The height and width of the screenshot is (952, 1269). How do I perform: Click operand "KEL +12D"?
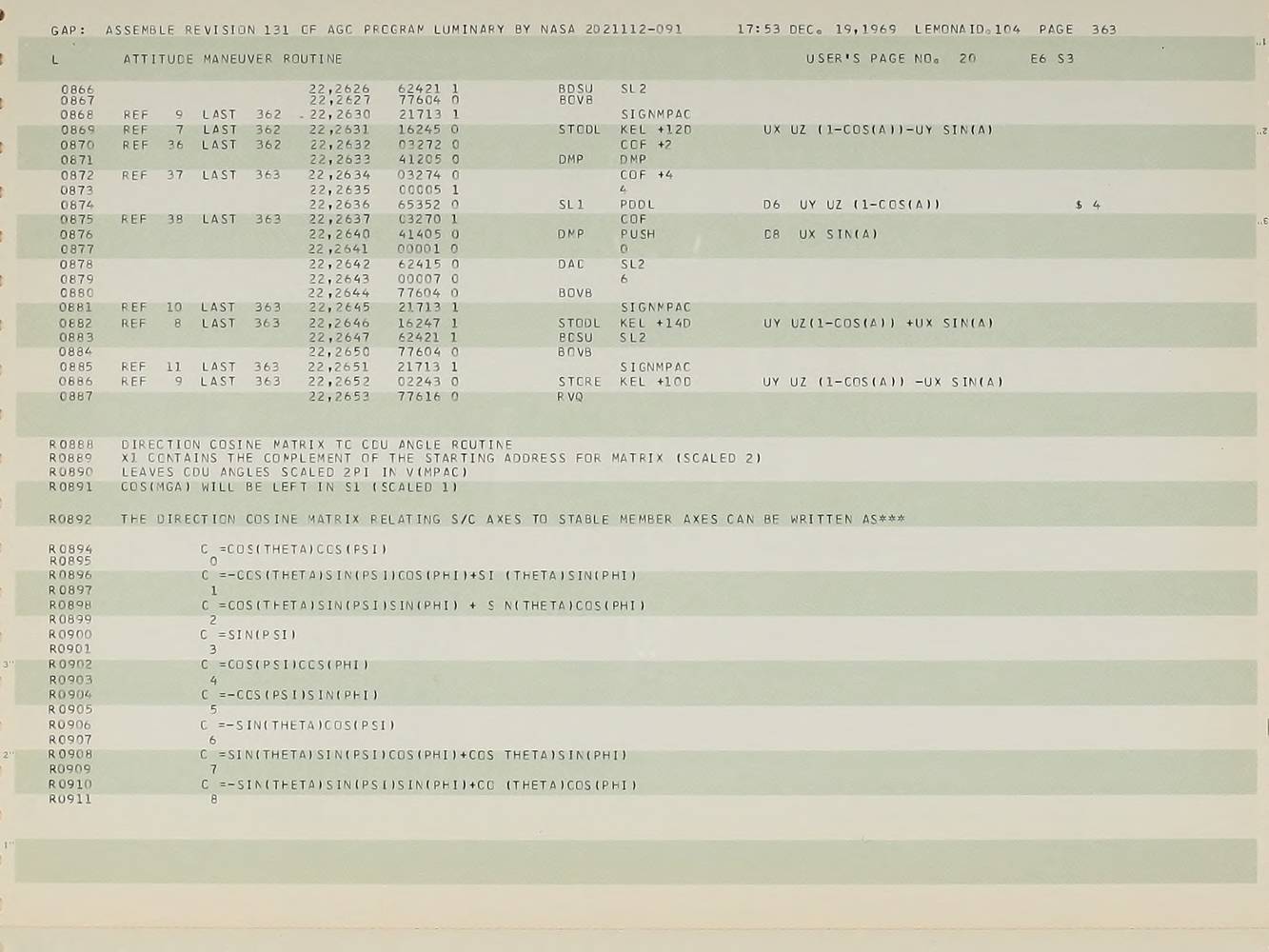tap(656, 129)
